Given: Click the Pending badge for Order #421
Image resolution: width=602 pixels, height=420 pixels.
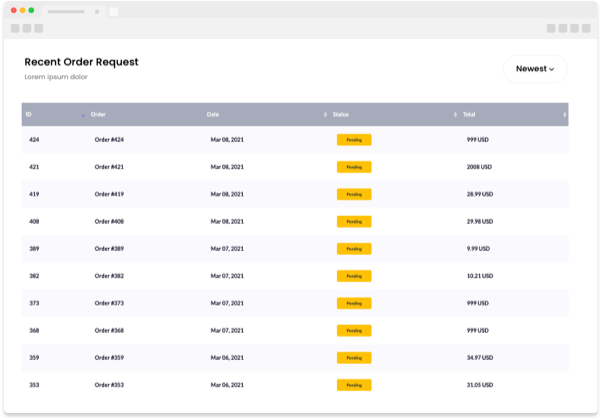Looking at the screenshot, I should click(354, 167).
